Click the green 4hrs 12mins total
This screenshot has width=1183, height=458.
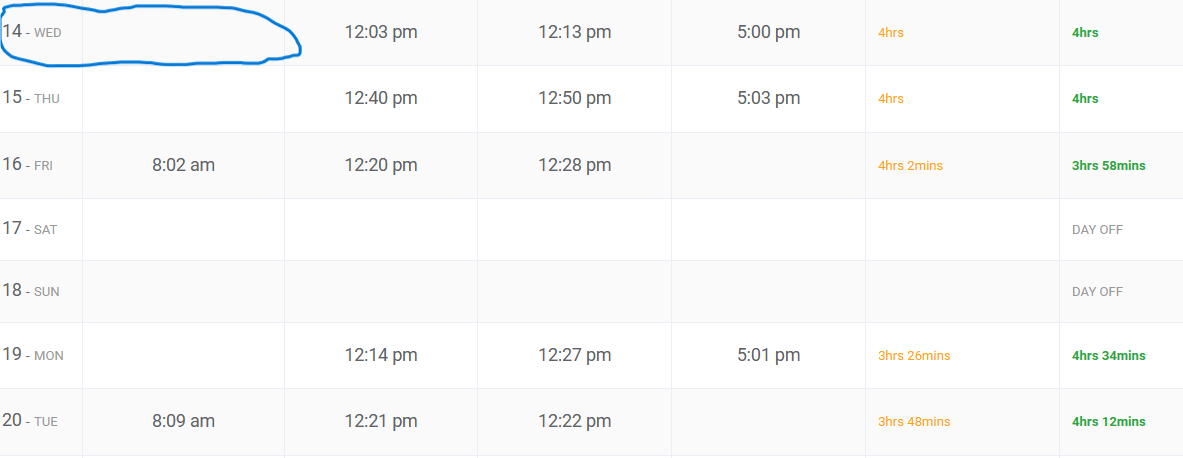coord(1108,422)
